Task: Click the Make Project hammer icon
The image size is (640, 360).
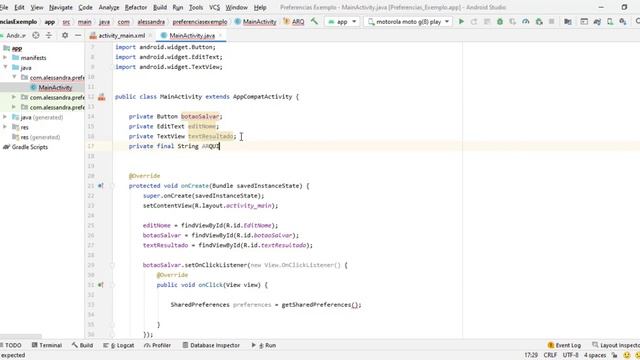Action: 314,22
